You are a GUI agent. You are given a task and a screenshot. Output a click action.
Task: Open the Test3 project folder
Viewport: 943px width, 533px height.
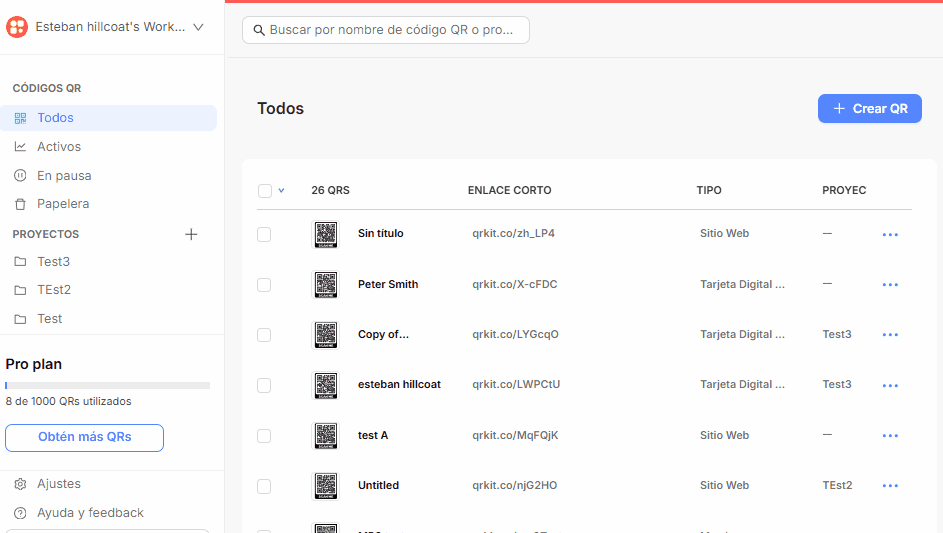(x=54, y=262)
